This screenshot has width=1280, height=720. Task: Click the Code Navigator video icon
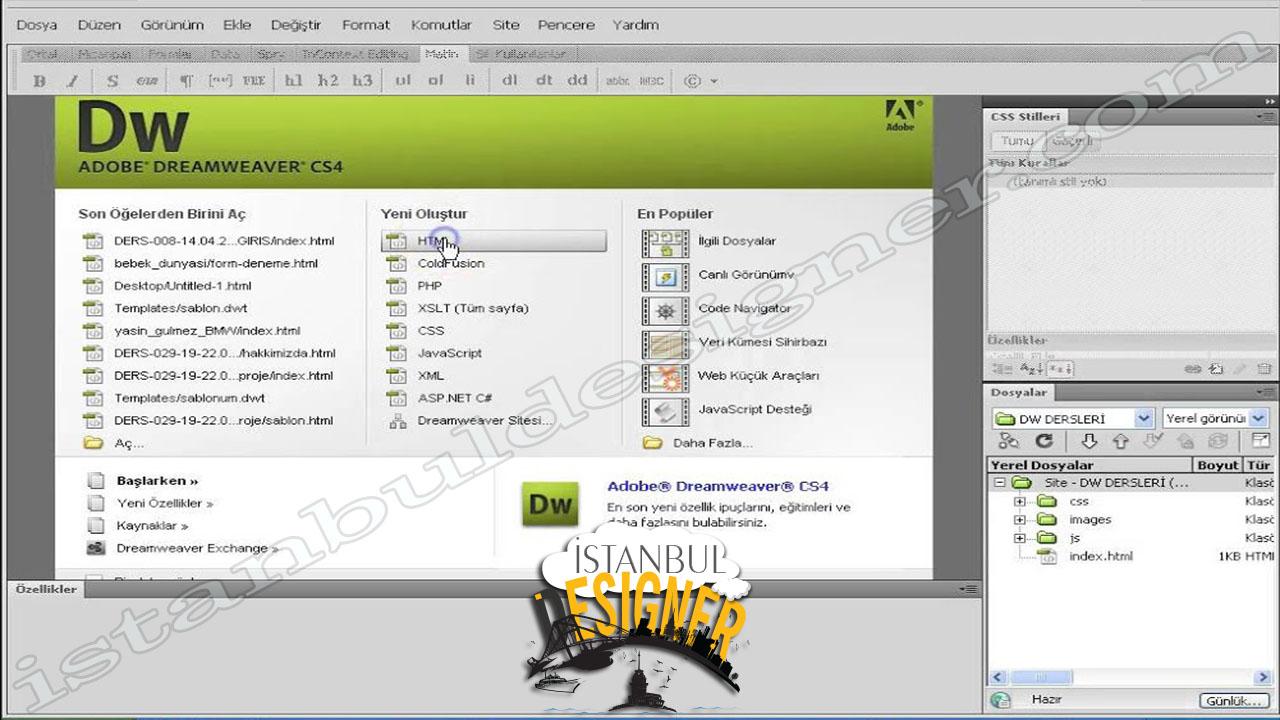[665, 310]
